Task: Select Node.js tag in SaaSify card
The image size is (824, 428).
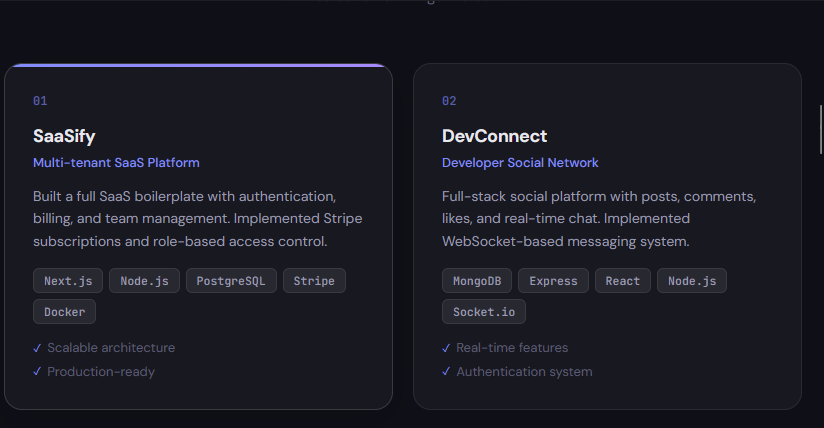Action: 144,281
